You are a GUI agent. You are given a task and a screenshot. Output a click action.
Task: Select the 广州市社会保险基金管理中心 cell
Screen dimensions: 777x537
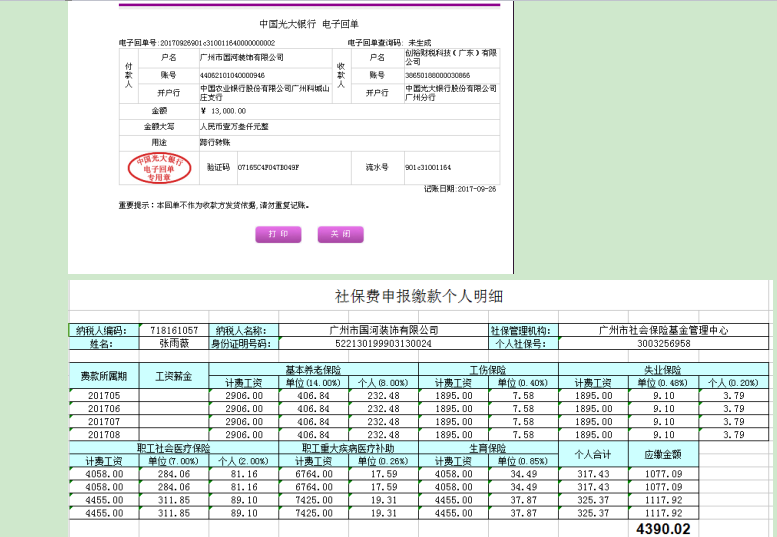664,330
